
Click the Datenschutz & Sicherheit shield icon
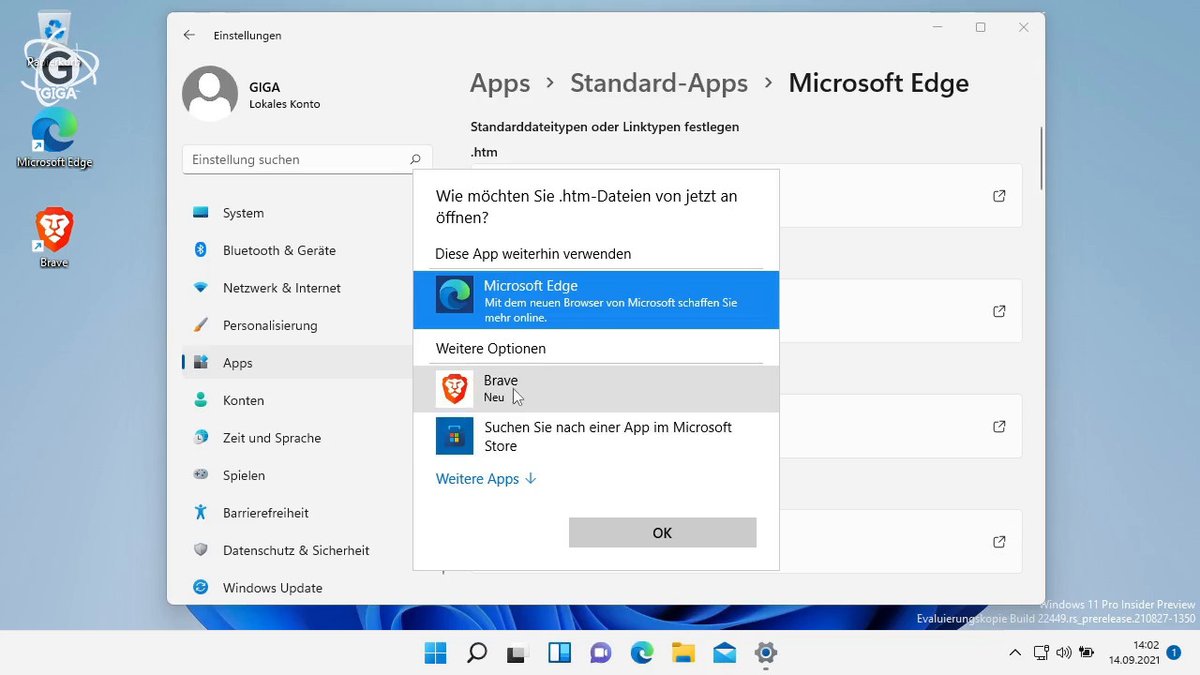point(201,550)
